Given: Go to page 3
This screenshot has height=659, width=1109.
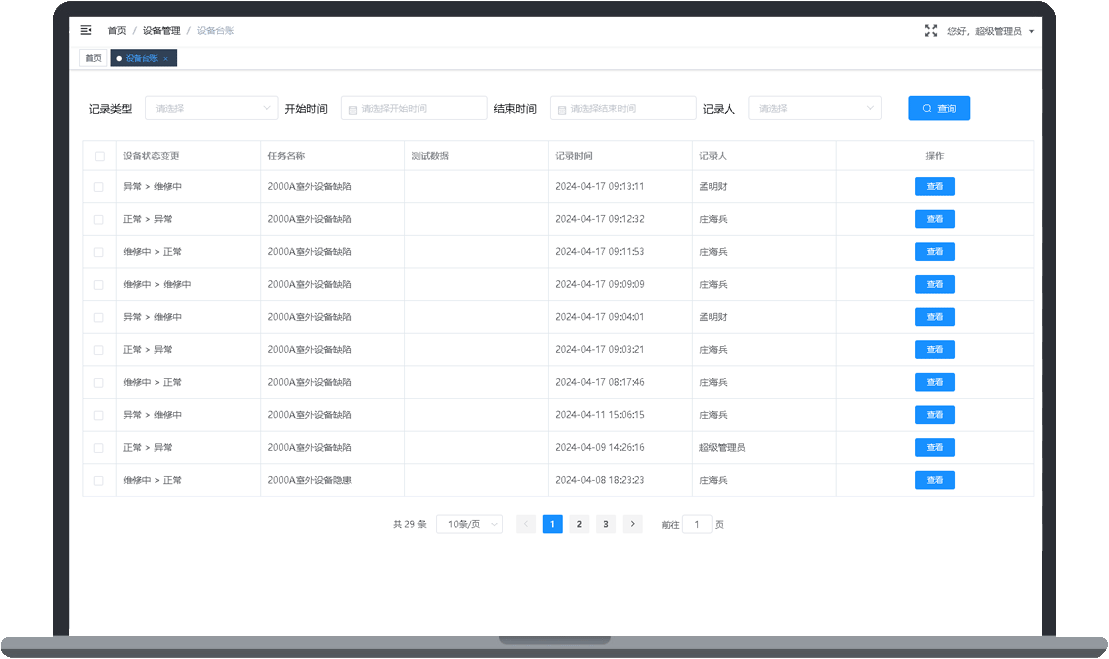Looking at the screenshot, I should click(x=606, y=524).
